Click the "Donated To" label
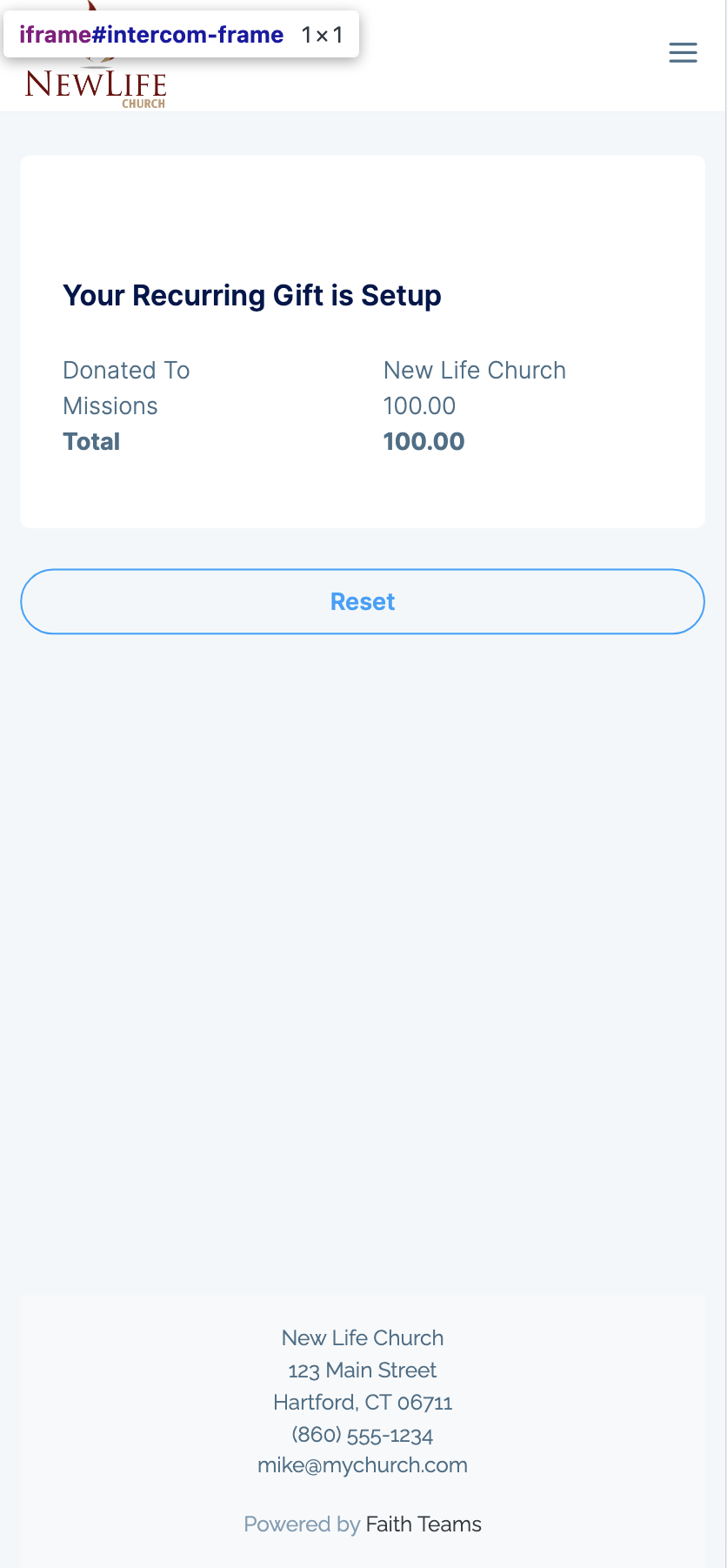Image resolution: width=727 pixels, height=1568 pixels. point(126,371)
